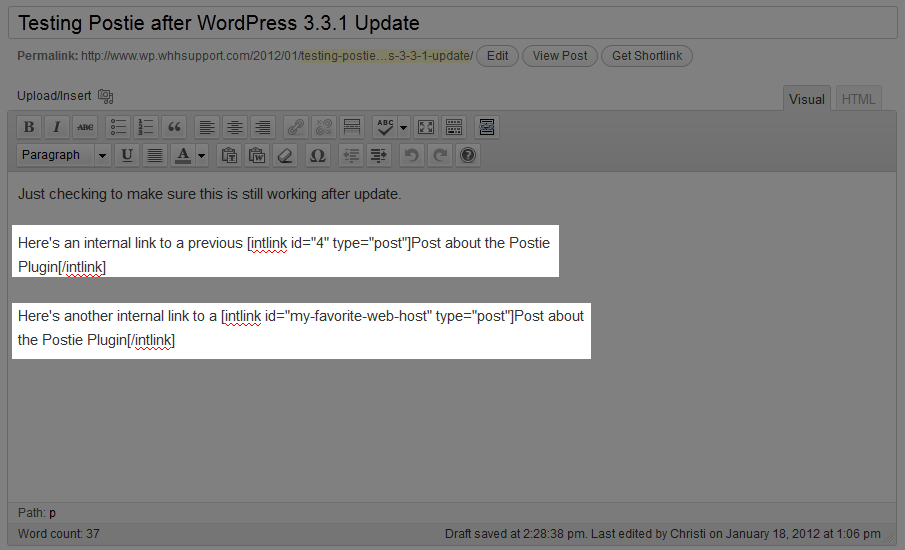Toggle the kitchen sink toolbar row
This screenshot has width=905, height=550.
tap(454, 127)
